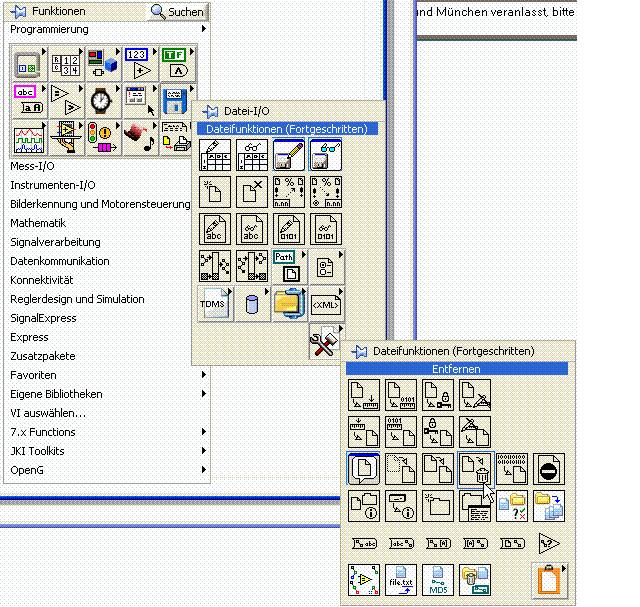Select the List Folder function
Screen dimensions: 640x607
475,506
